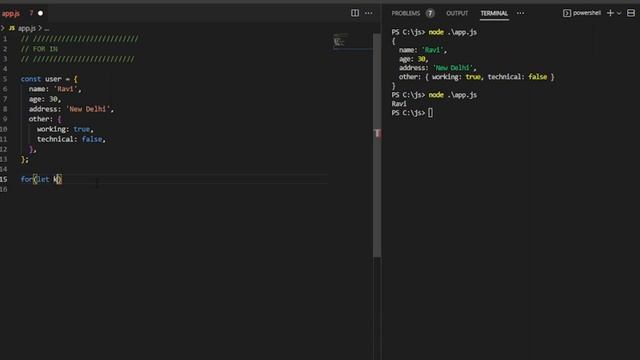
Task: Show more panel tabs ellipsis
Action: (520, 13)
